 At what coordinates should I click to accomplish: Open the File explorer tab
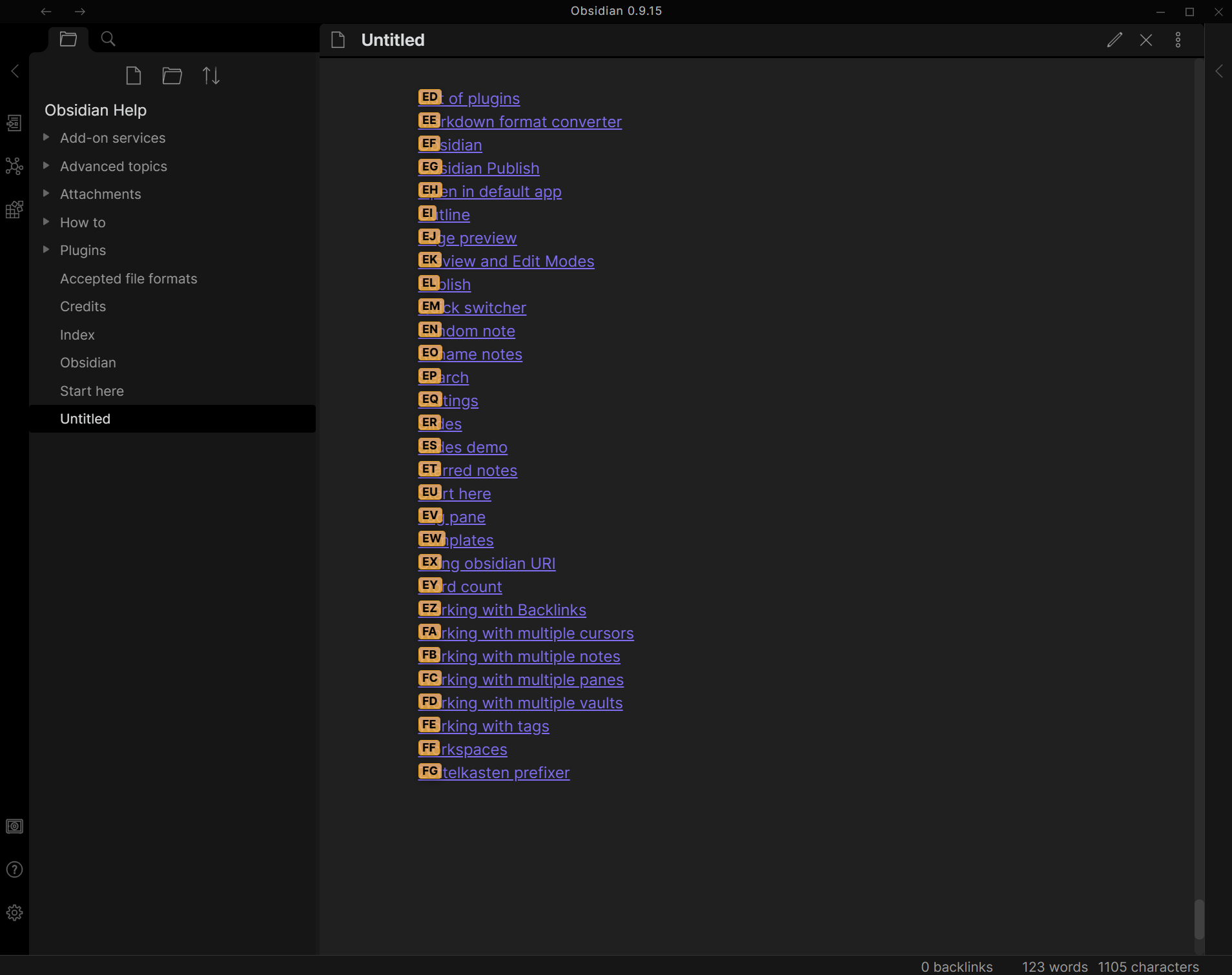tap(68, 39)
